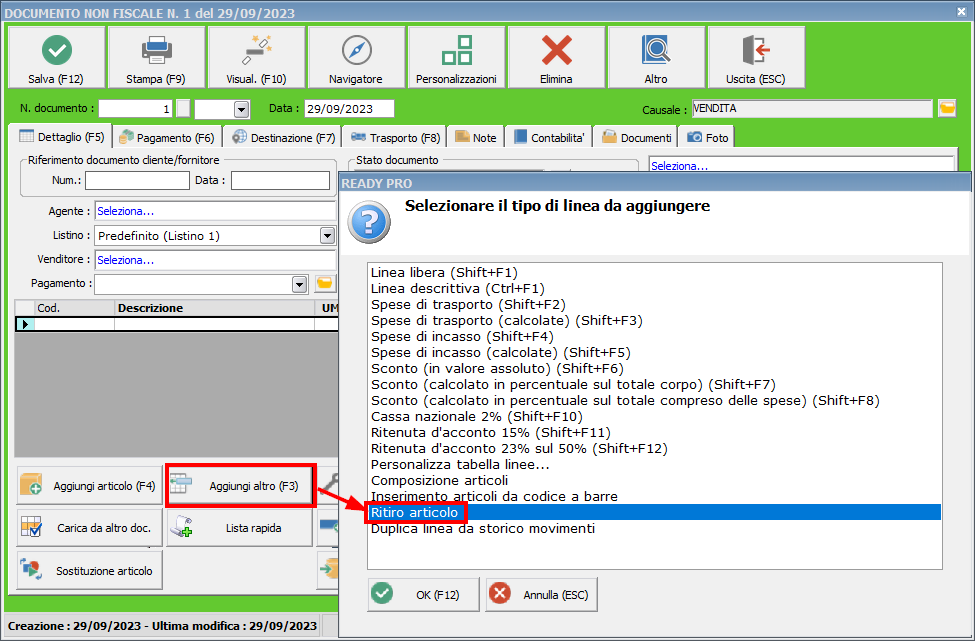Open the Pagamento folder lookup icon
This screenshot has height=641, width=975.
(325, 284)
